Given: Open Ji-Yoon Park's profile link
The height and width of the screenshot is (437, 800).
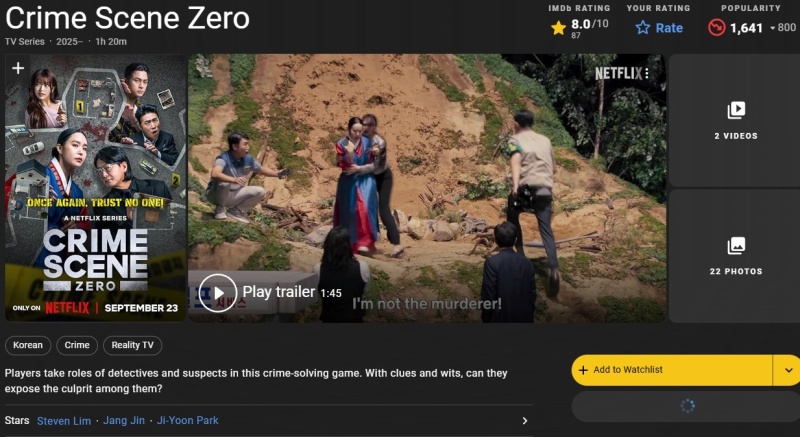Looking at the screenshot, I should tap(187, 421).
